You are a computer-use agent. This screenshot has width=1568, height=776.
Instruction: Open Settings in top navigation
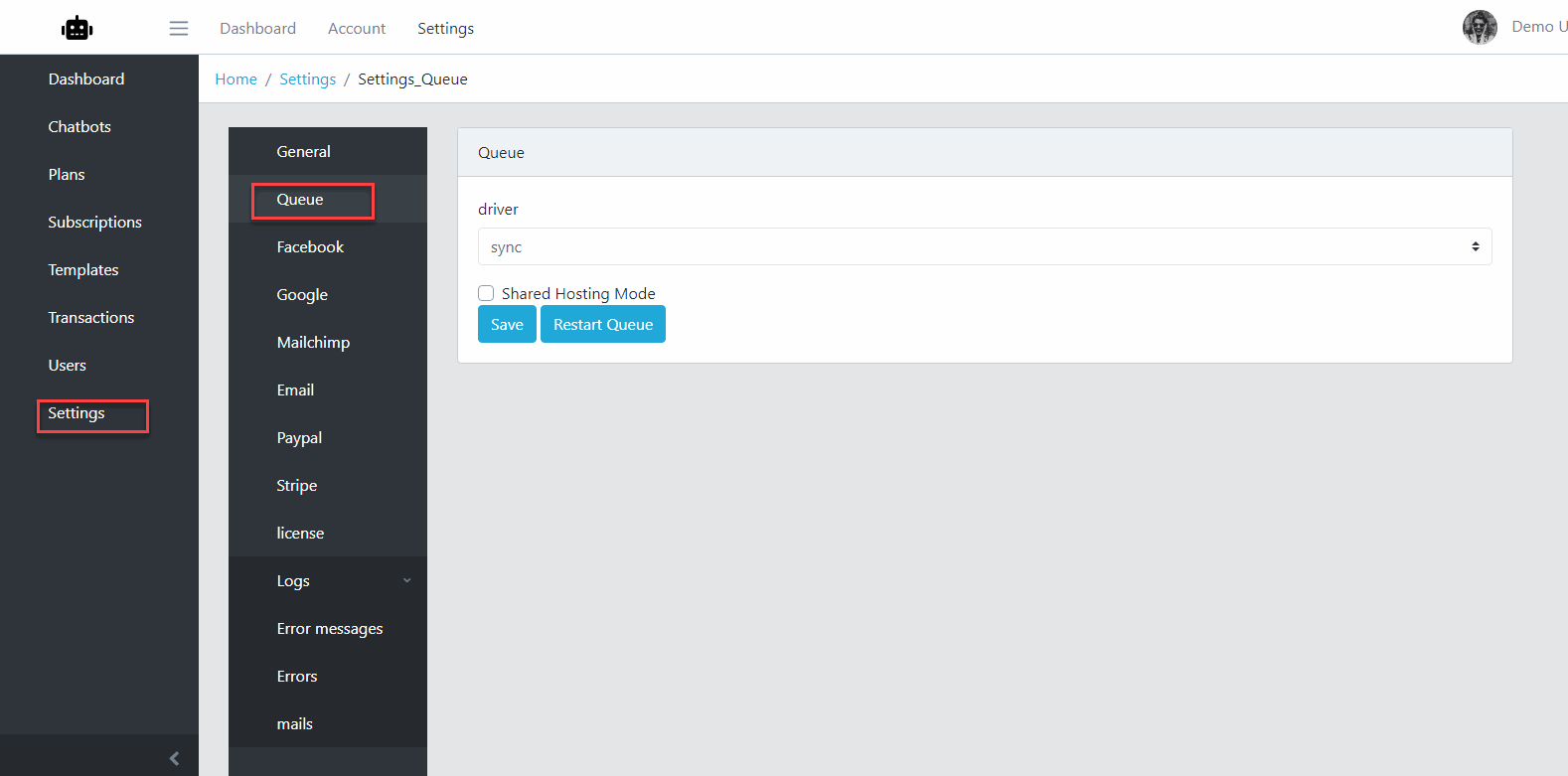point(445,29)
